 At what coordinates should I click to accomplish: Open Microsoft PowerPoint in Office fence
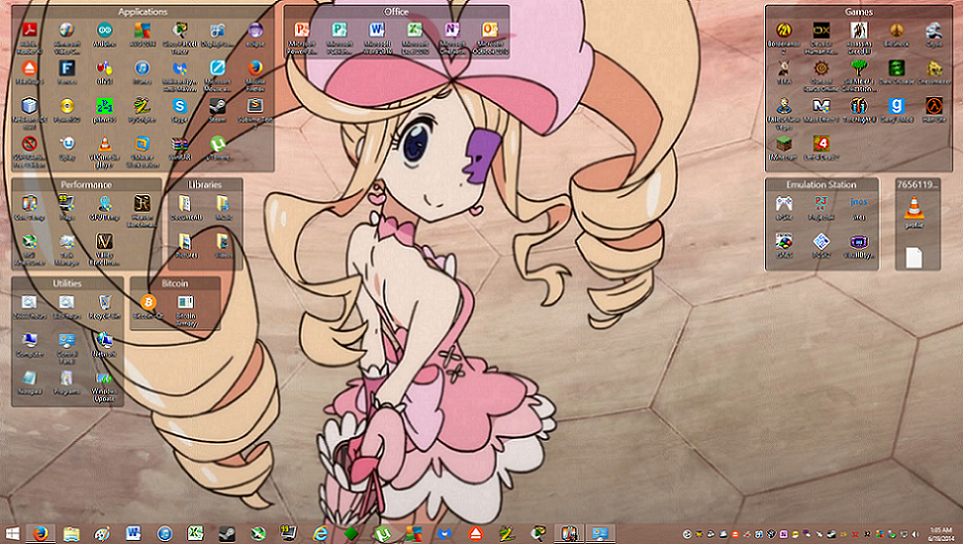pos(302,29)
